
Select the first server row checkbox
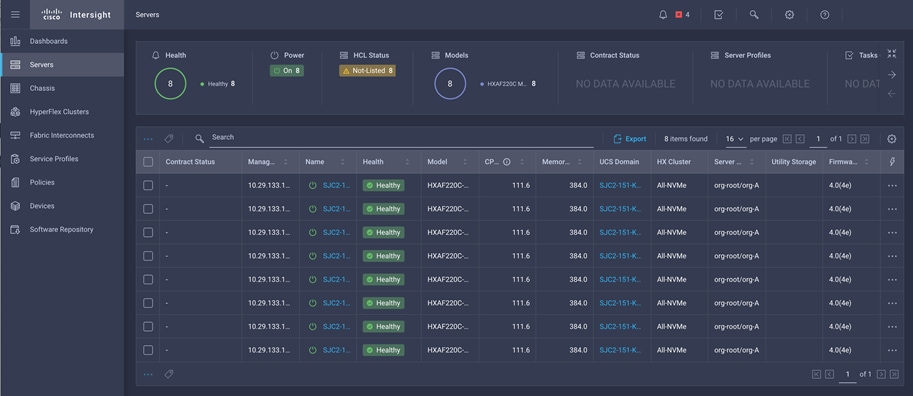click(148, 185)
